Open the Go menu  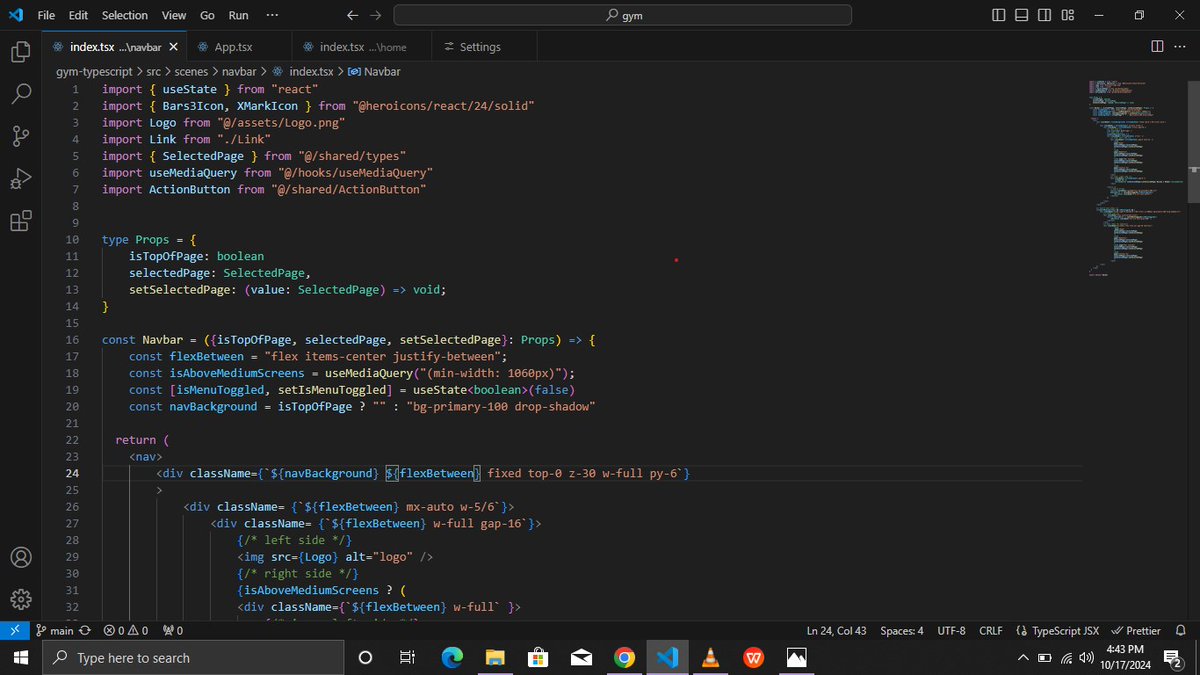click(x=207, y=16)
